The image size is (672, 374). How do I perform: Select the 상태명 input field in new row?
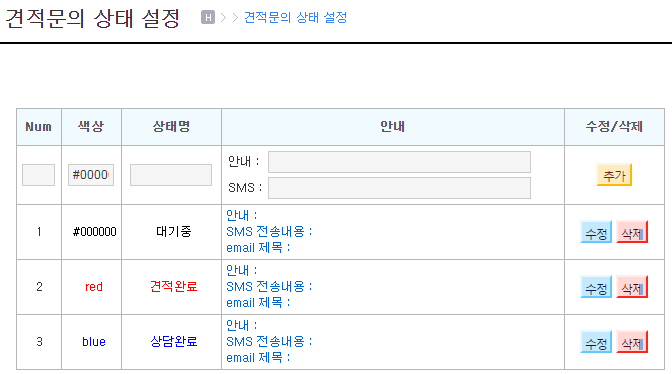171,175
